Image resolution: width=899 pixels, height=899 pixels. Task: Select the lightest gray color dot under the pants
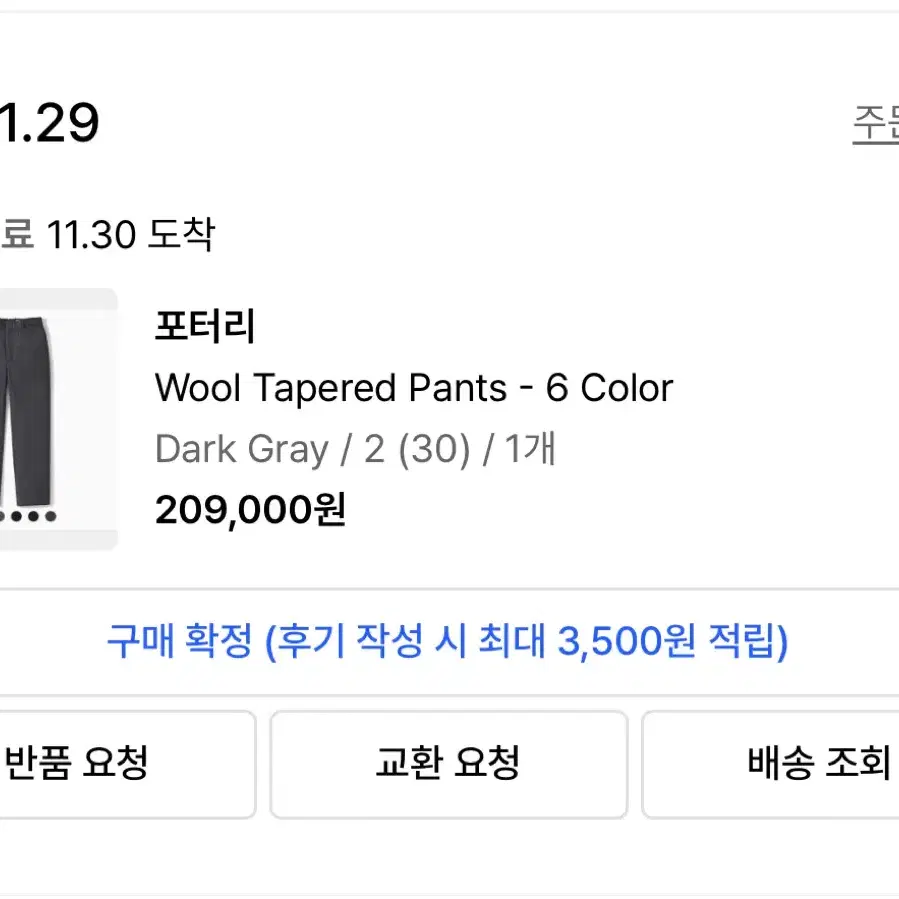click(x=51, y=516)
